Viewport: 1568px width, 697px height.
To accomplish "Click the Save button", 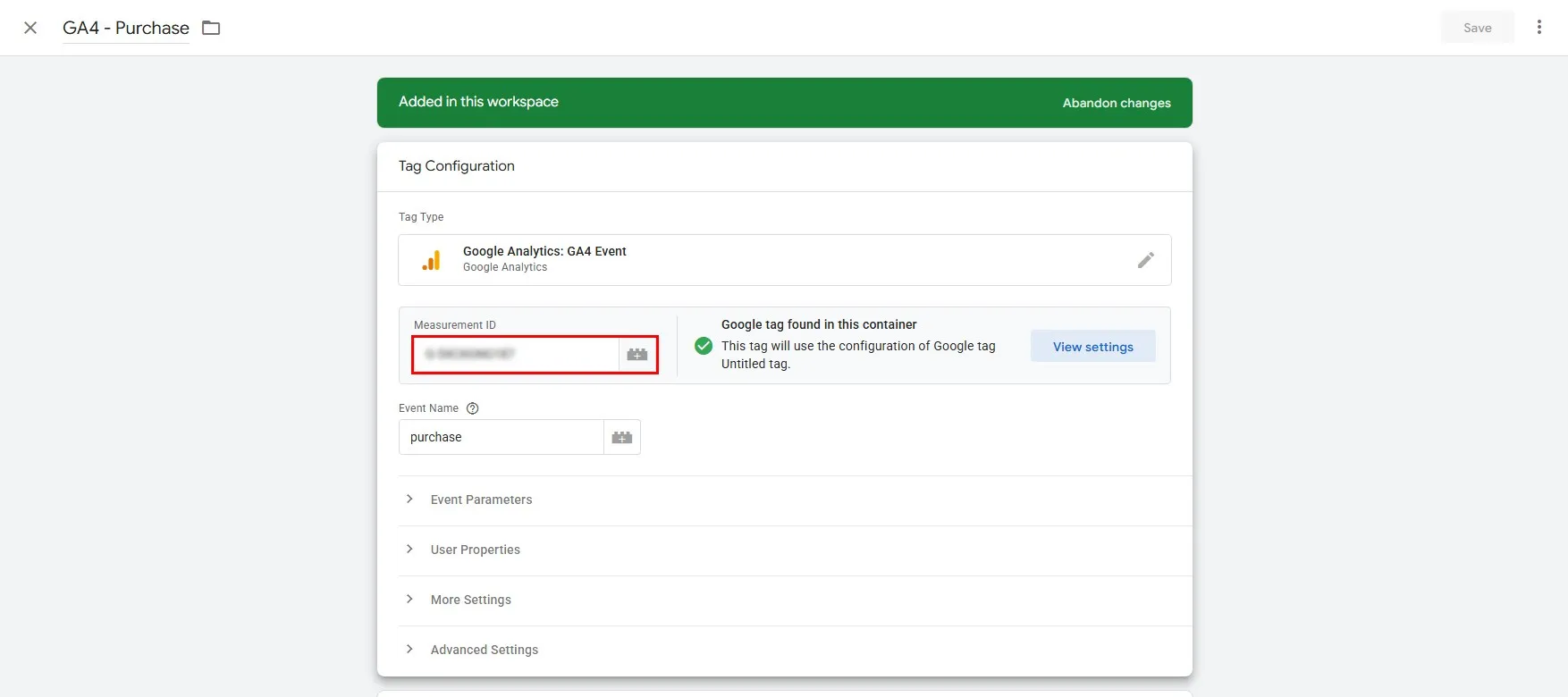I will pyautogui.click(x=1477, y=28).
